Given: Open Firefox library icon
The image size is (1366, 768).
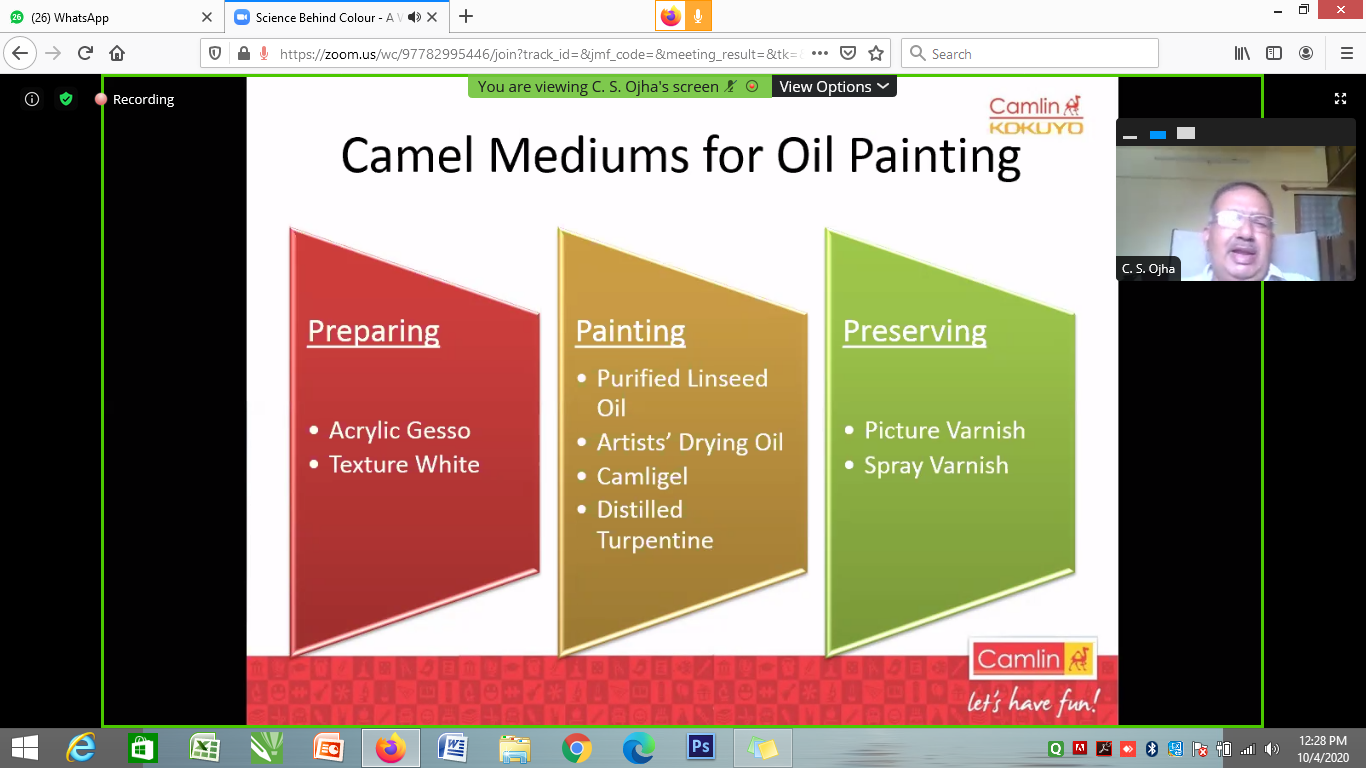Looking at the screenshot, I should point(1242,54).
